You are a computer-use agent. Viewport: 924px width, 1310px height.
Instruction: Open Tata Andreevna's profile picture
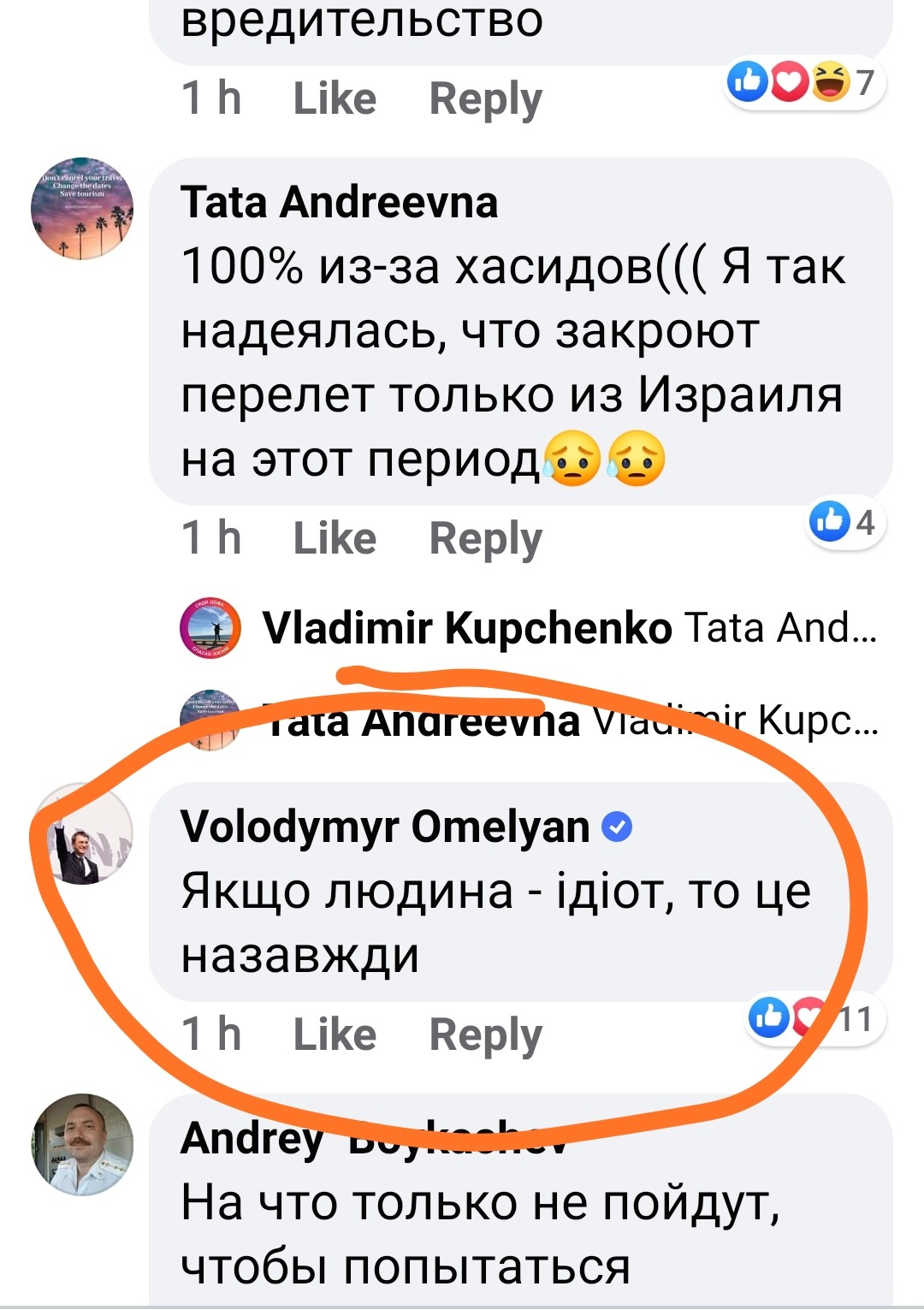pos(82,208)
